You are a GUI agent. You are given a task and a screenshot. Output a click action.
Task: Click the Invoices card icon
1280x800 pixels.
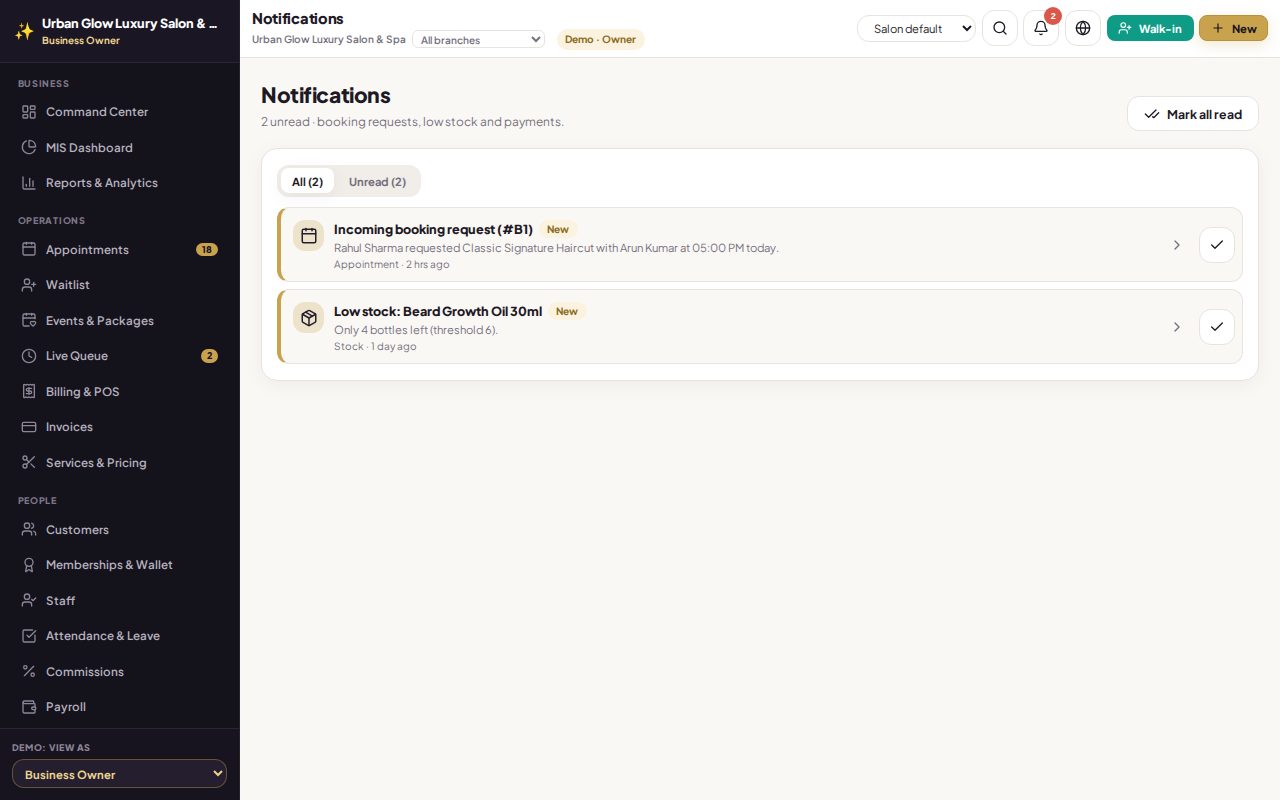click(x=29, y=427)
